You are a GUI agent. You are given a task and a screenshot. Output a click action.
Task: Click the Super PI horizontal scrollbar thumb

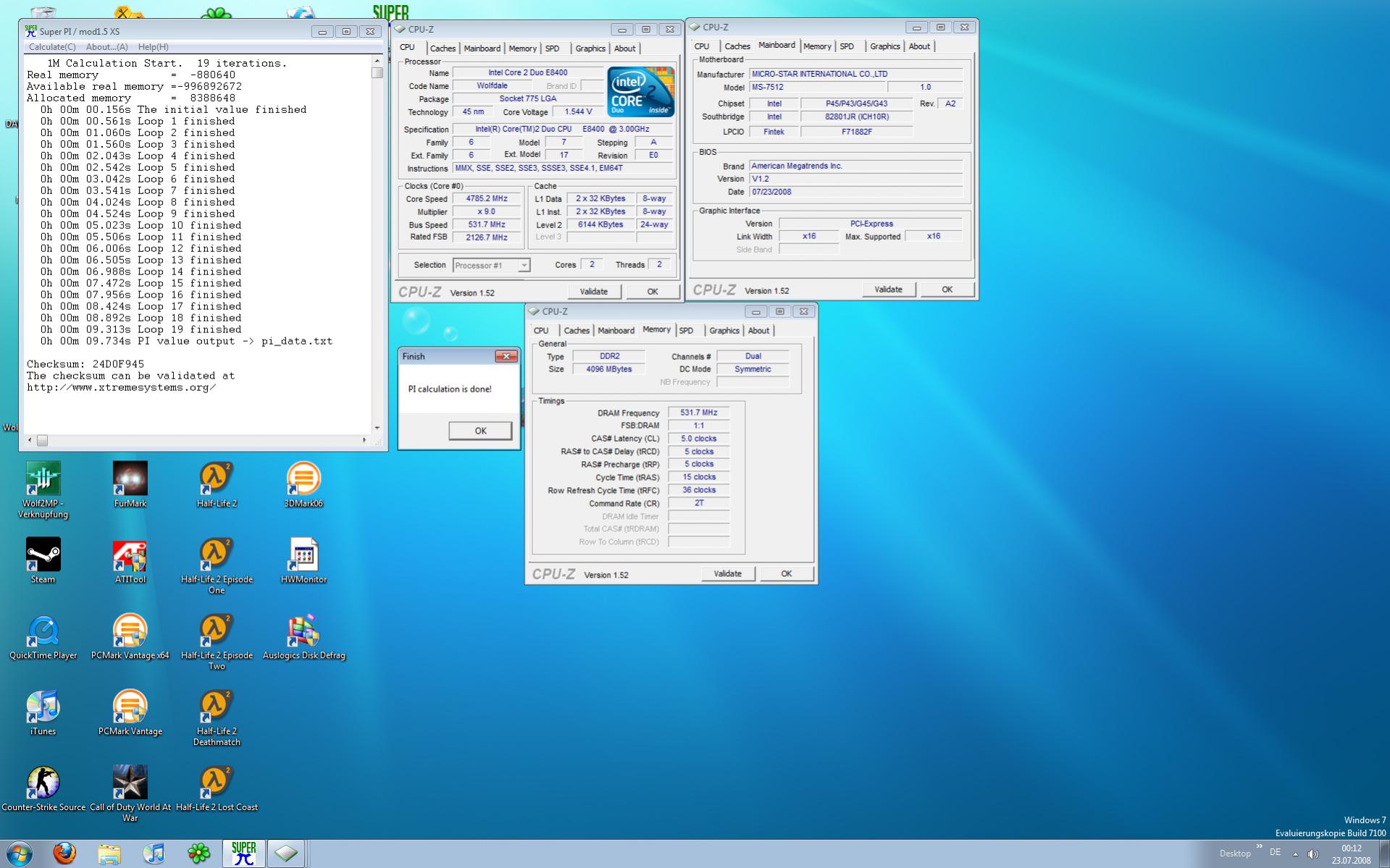[42, 440]
